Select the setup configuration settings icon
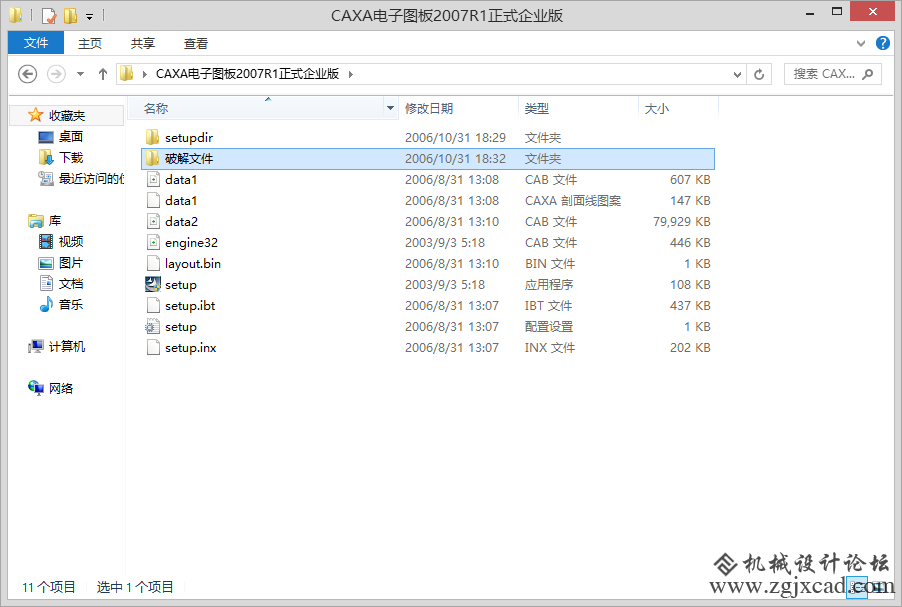902x607 pixels. pos(152,326)
